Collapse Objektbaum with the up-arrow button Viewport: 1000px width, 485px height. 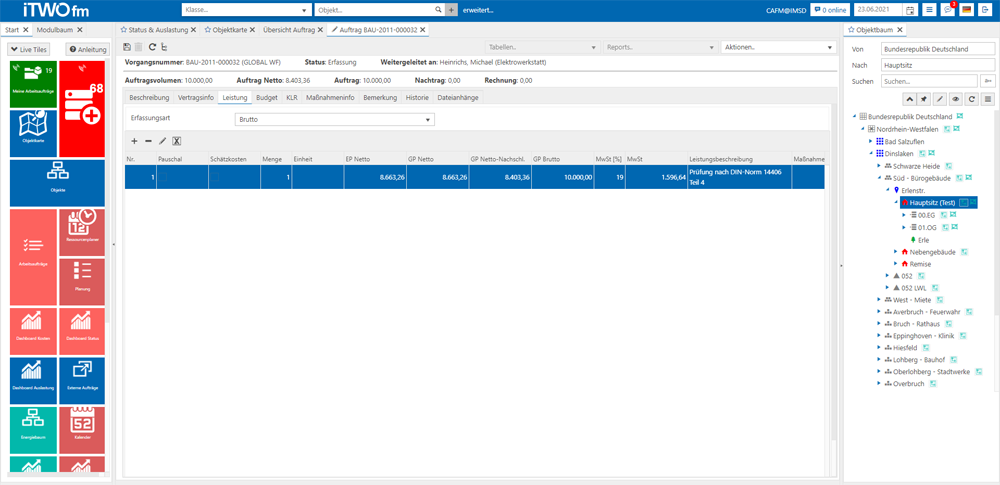point(909,99)
